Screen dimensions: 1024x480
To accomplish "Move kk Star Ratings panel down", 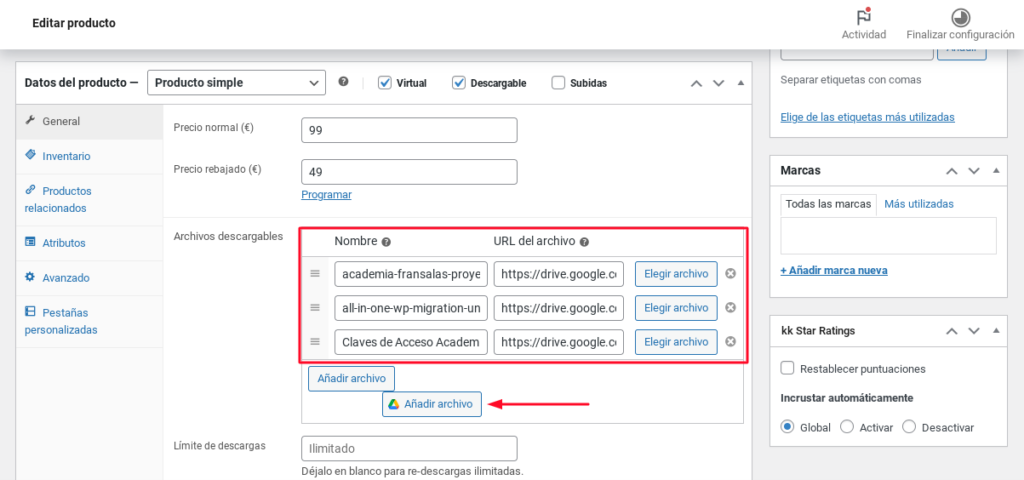I will click(x=974, y=331).
